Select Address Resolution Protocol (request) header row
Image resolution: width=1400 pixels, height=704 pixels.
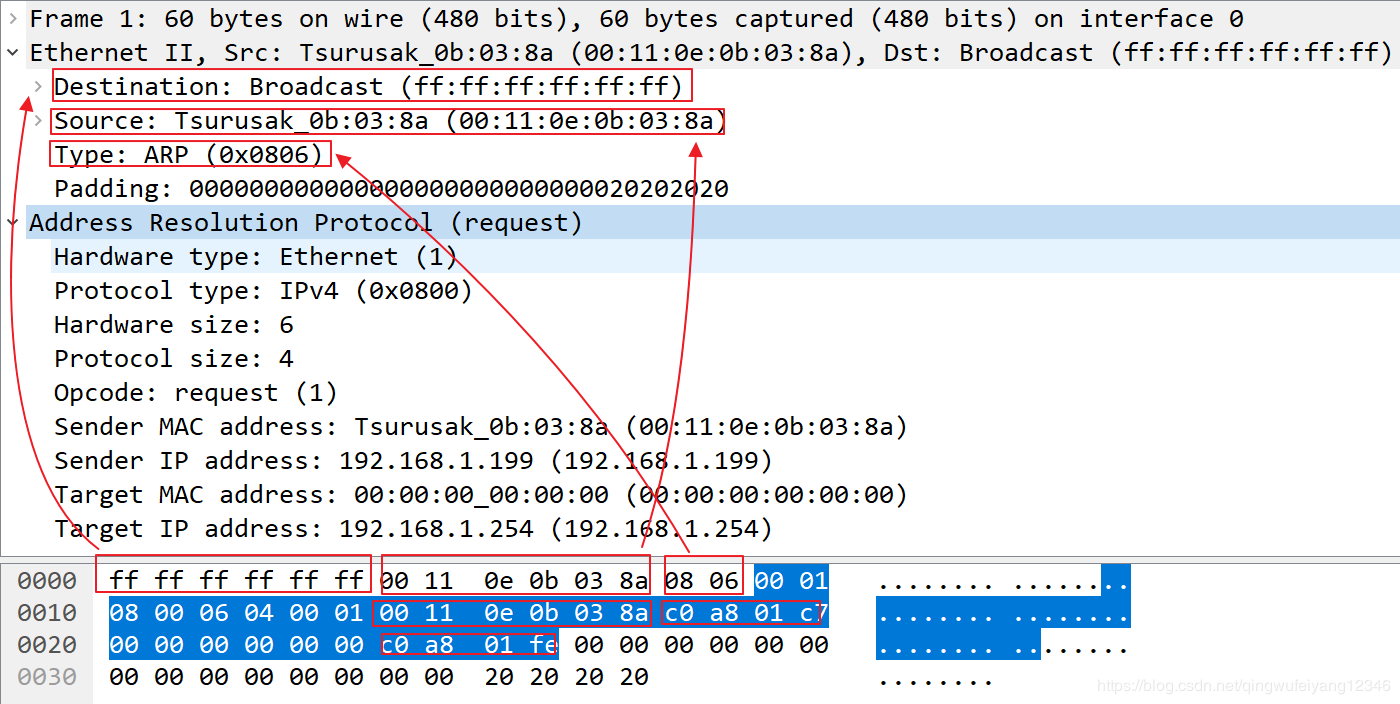coord(700,222)
